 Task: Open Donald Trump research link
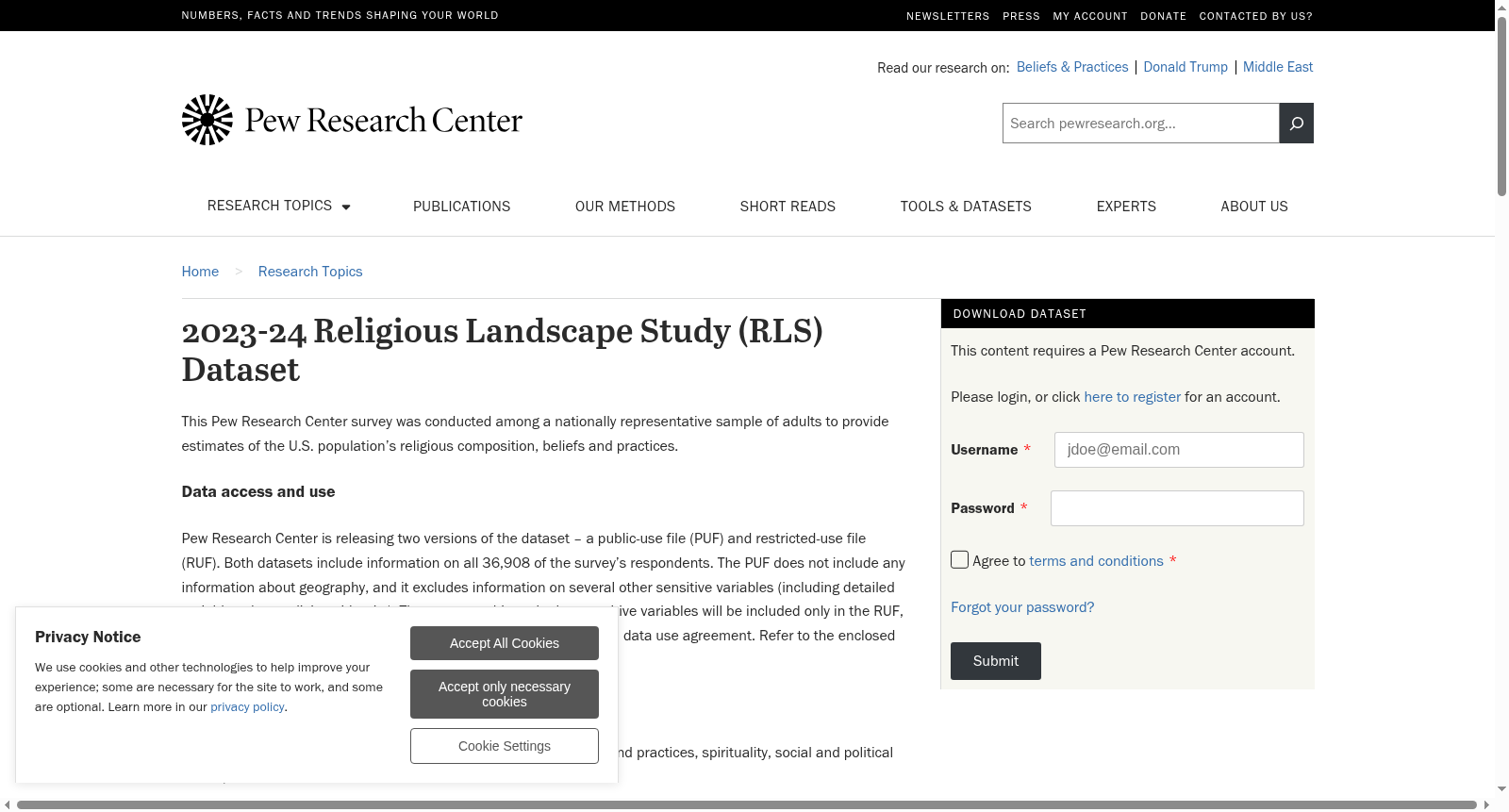pos(1186,67)
